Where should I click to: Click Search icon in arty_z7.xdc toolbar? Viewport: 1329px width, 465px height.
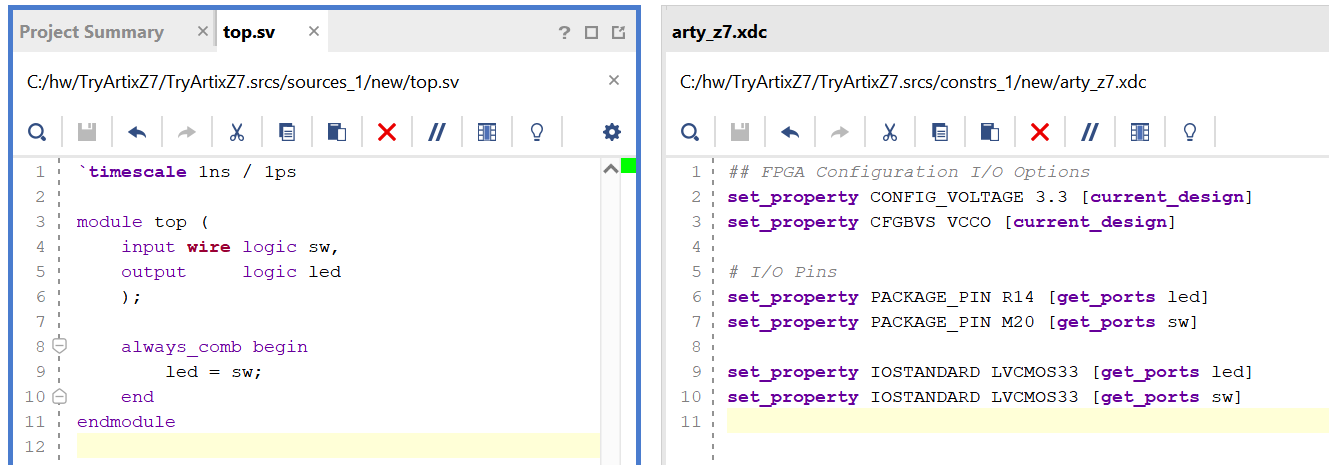tap(690, 132)
